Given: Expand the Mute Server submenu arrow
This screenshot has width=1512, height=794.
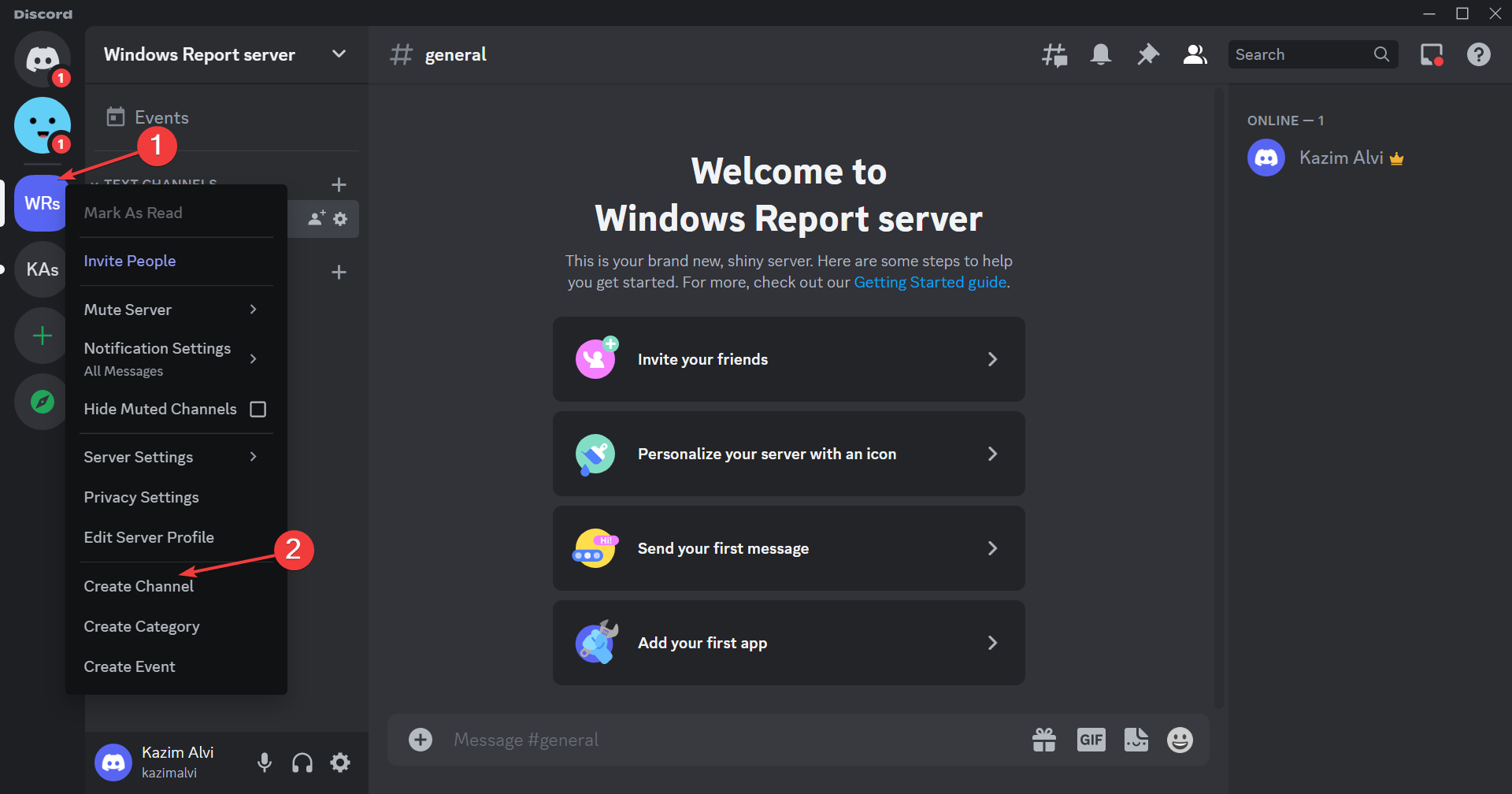Looking at the screenshot, I should click(253, 310).
